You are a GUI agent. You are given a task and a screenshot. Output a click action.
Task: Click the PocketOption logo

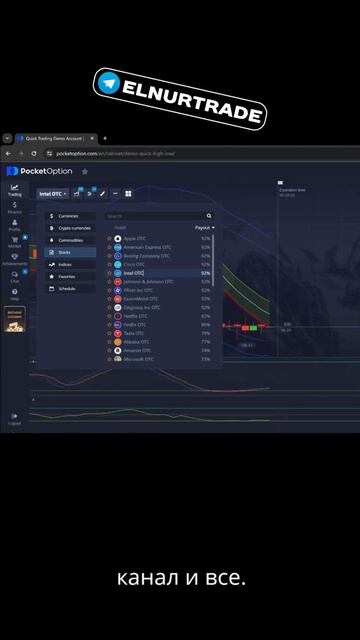39,171
